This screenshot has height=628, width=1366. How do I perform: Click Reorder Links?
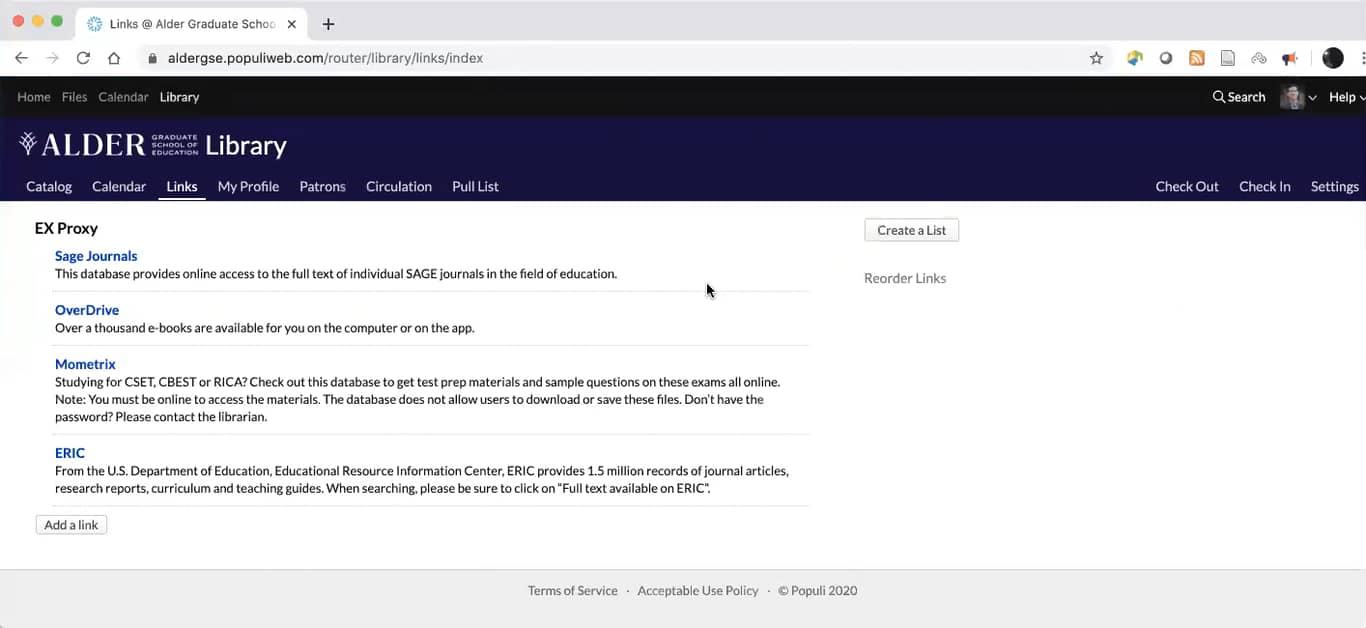905,278
